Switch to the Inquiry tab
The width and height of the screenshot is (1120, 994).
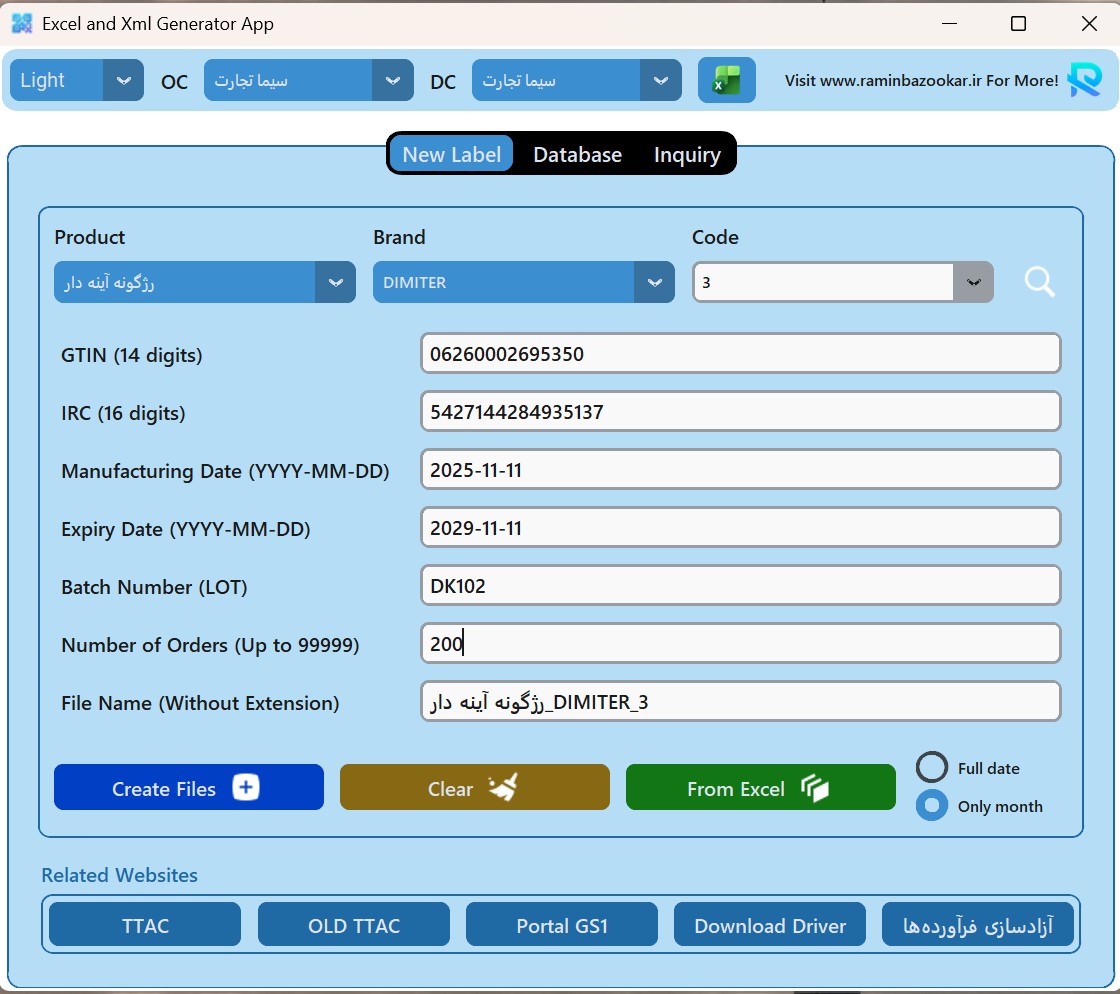point(687,155)
